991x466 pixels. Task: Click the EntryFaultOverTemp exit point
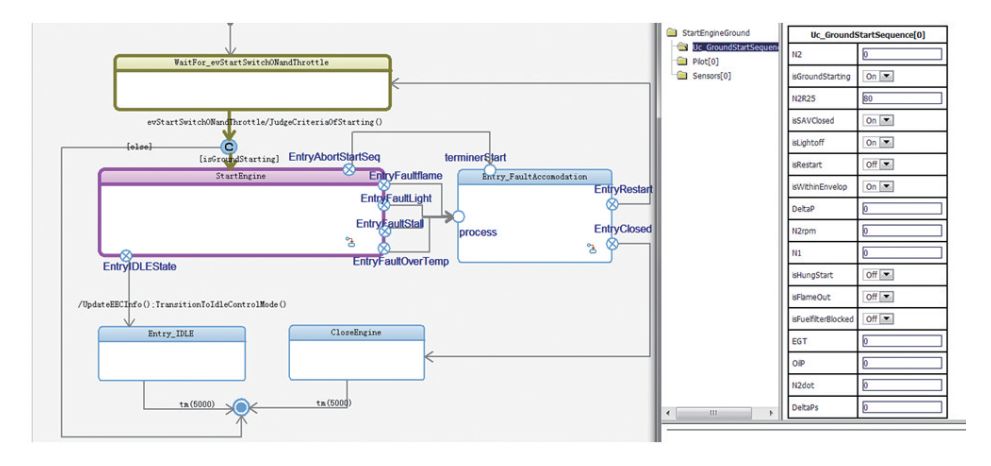click(384, 248)
